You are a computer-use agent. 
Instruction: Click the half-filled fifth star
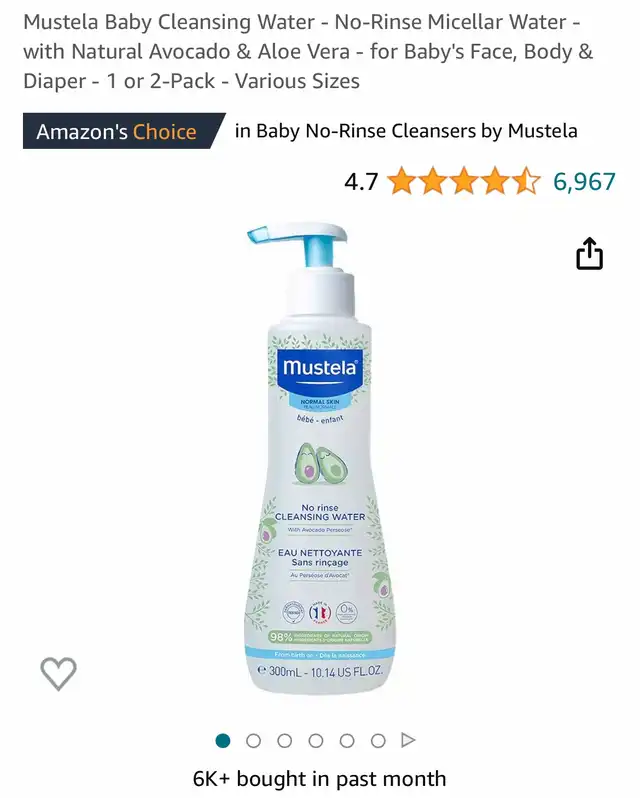pyautogui.click(x=526, y=182)
